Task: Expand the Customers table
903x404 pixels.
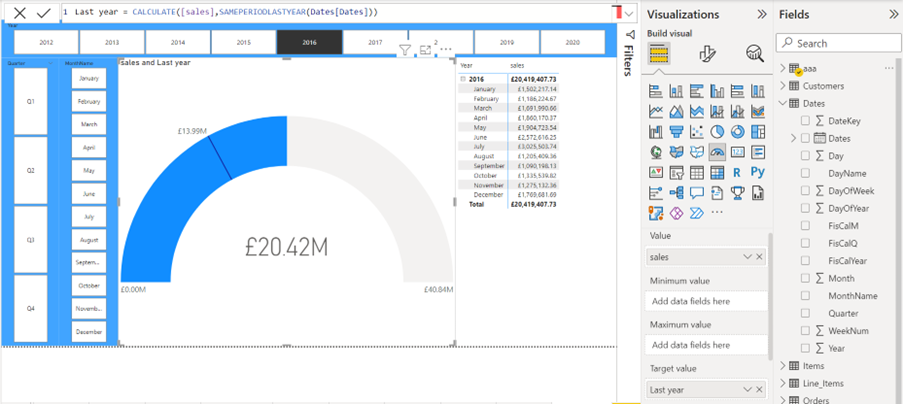Action: coord(783,86)
